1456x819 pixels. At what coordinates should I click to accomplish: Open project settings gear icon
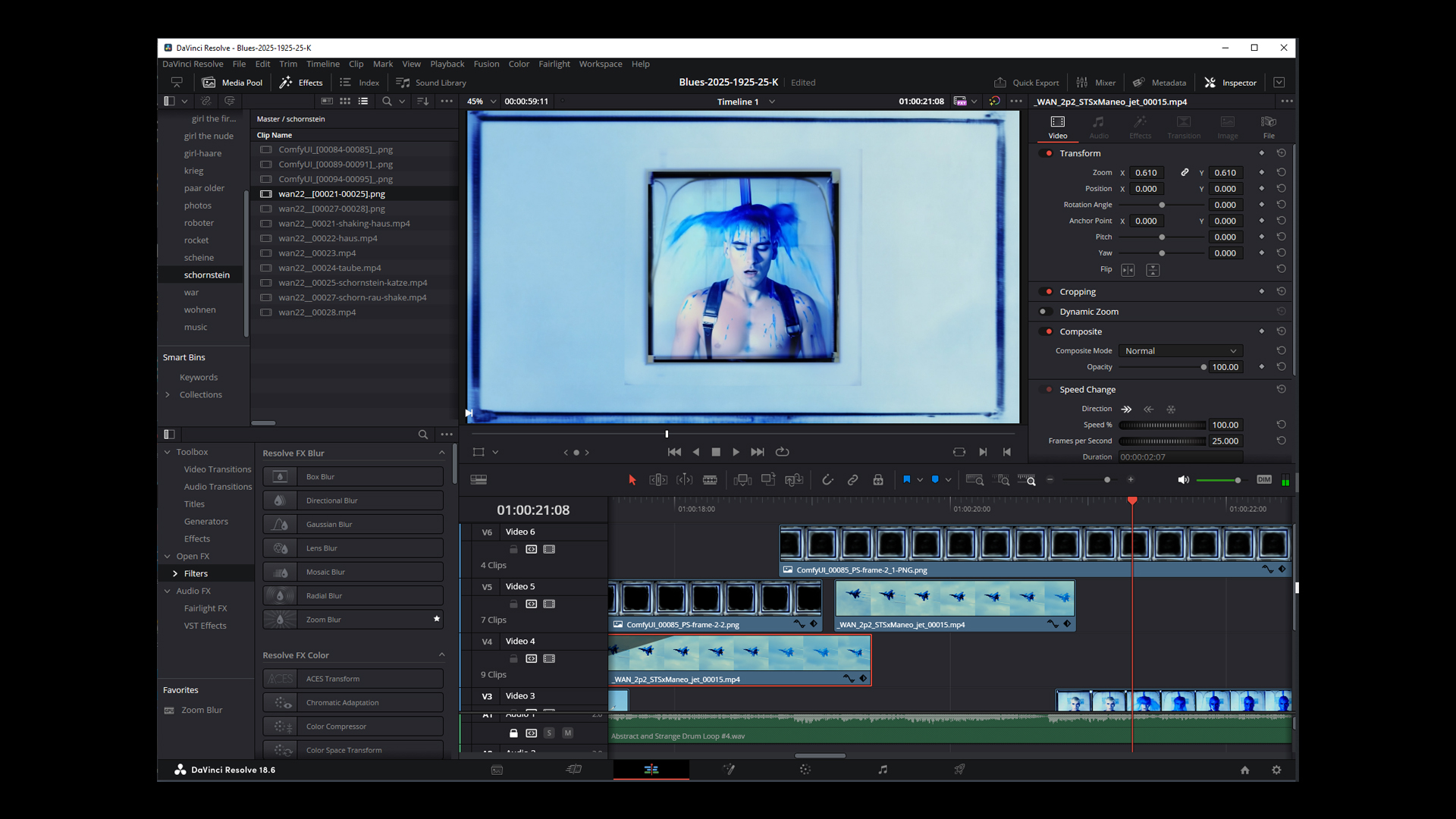[1276, 770]
